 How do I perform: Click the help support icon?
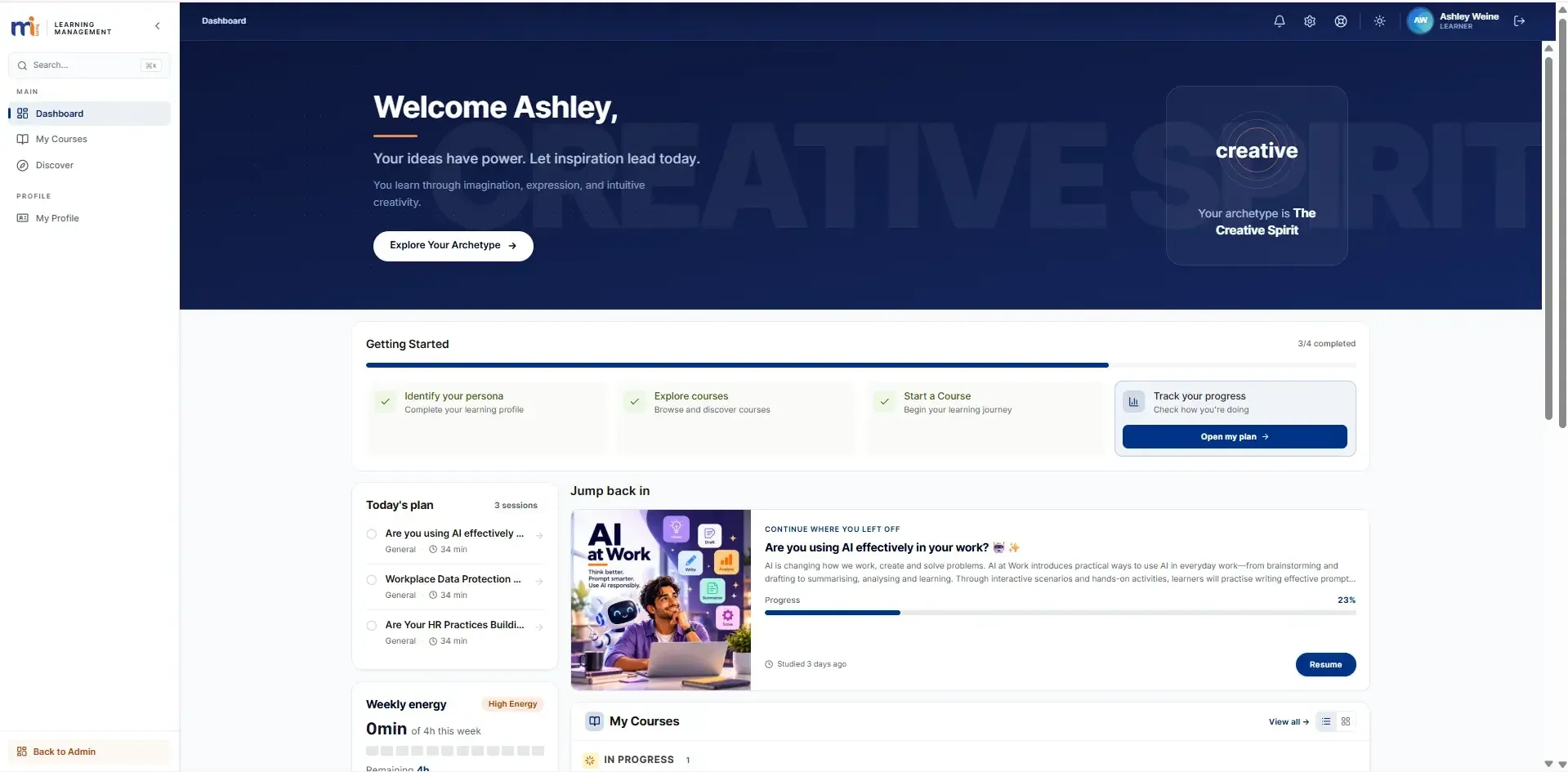1340,21
